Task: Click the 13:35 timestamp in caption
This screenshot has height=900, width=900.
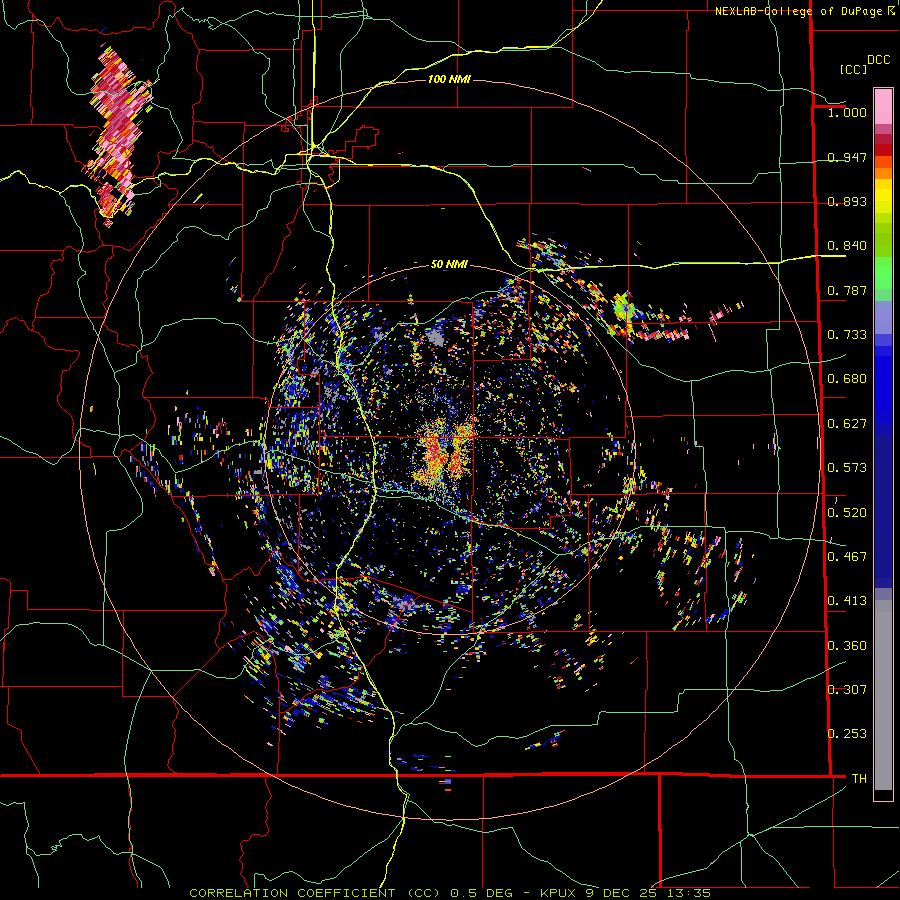Action: pyautogui.click(x=689, y=893)
